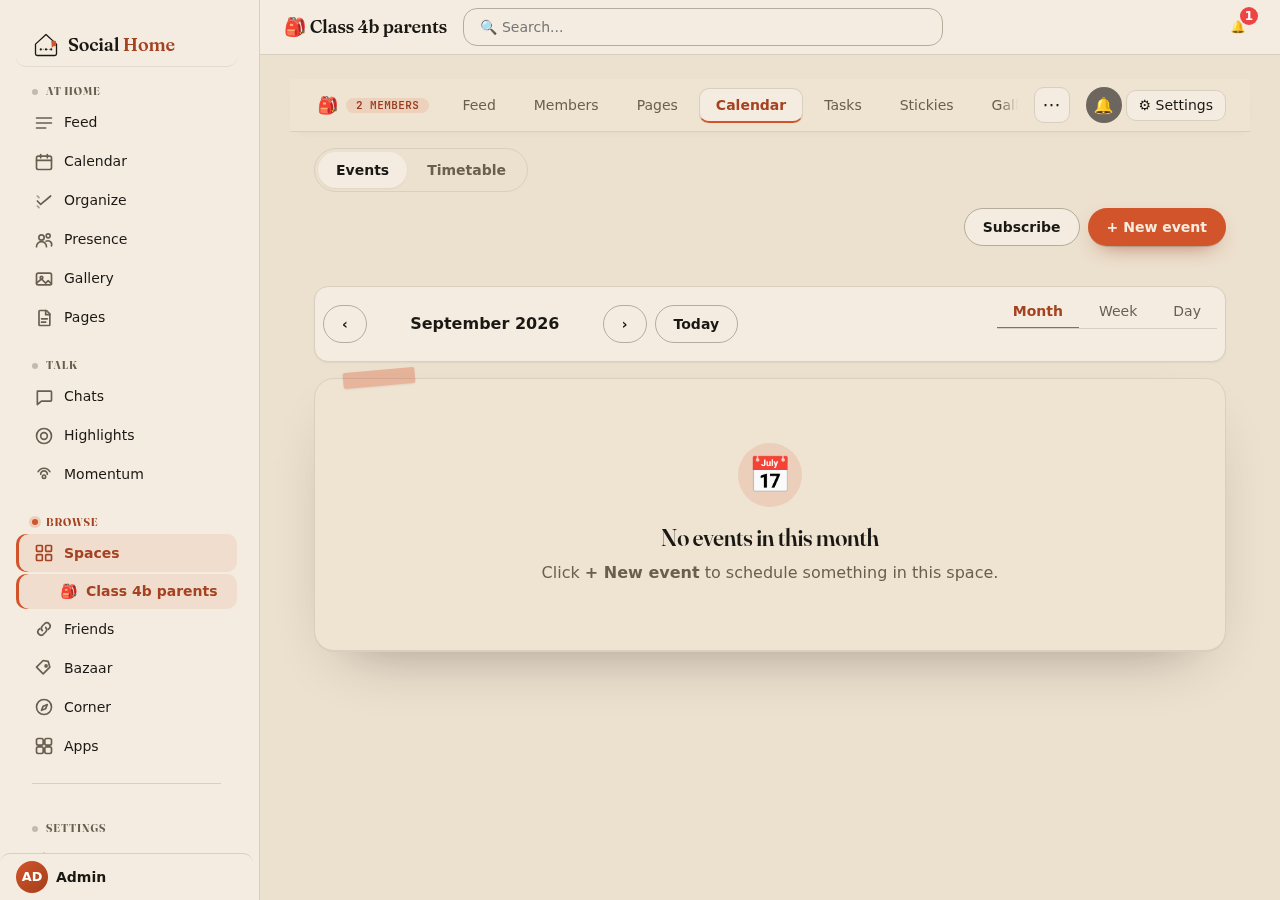Select the active Calendar tab
The width and height of the screenshot is (1280, 900).
[x=751, y=105]
